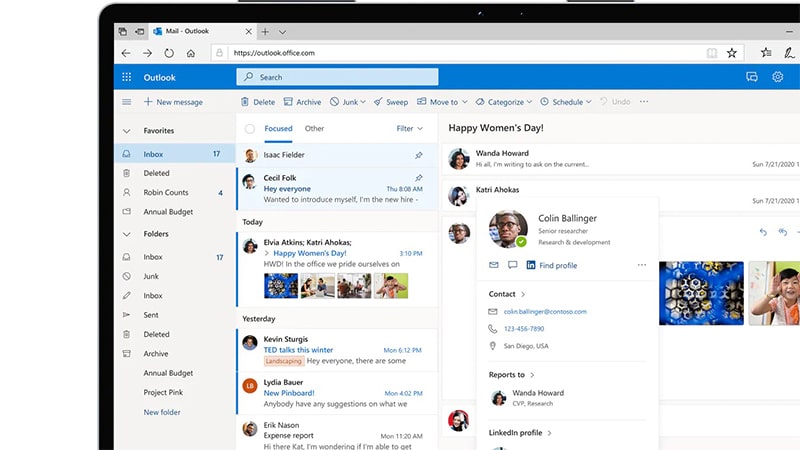
Task: Go to browser home page
Action: pos(190,53)
